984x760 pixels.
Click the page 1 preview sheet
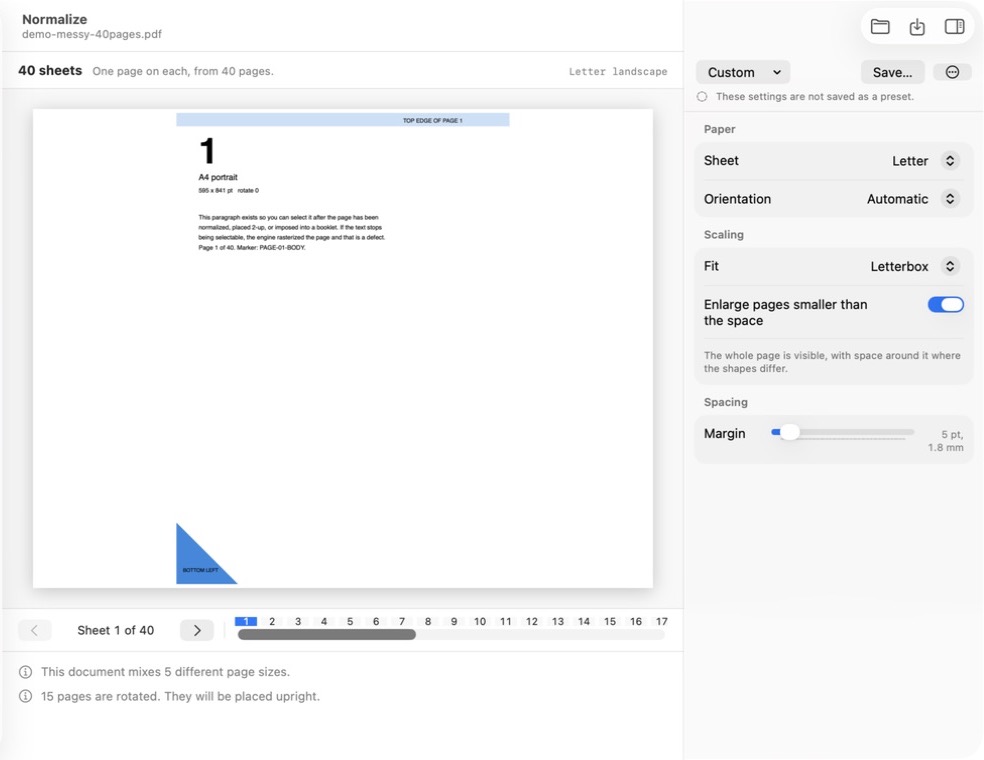[343, 348]
